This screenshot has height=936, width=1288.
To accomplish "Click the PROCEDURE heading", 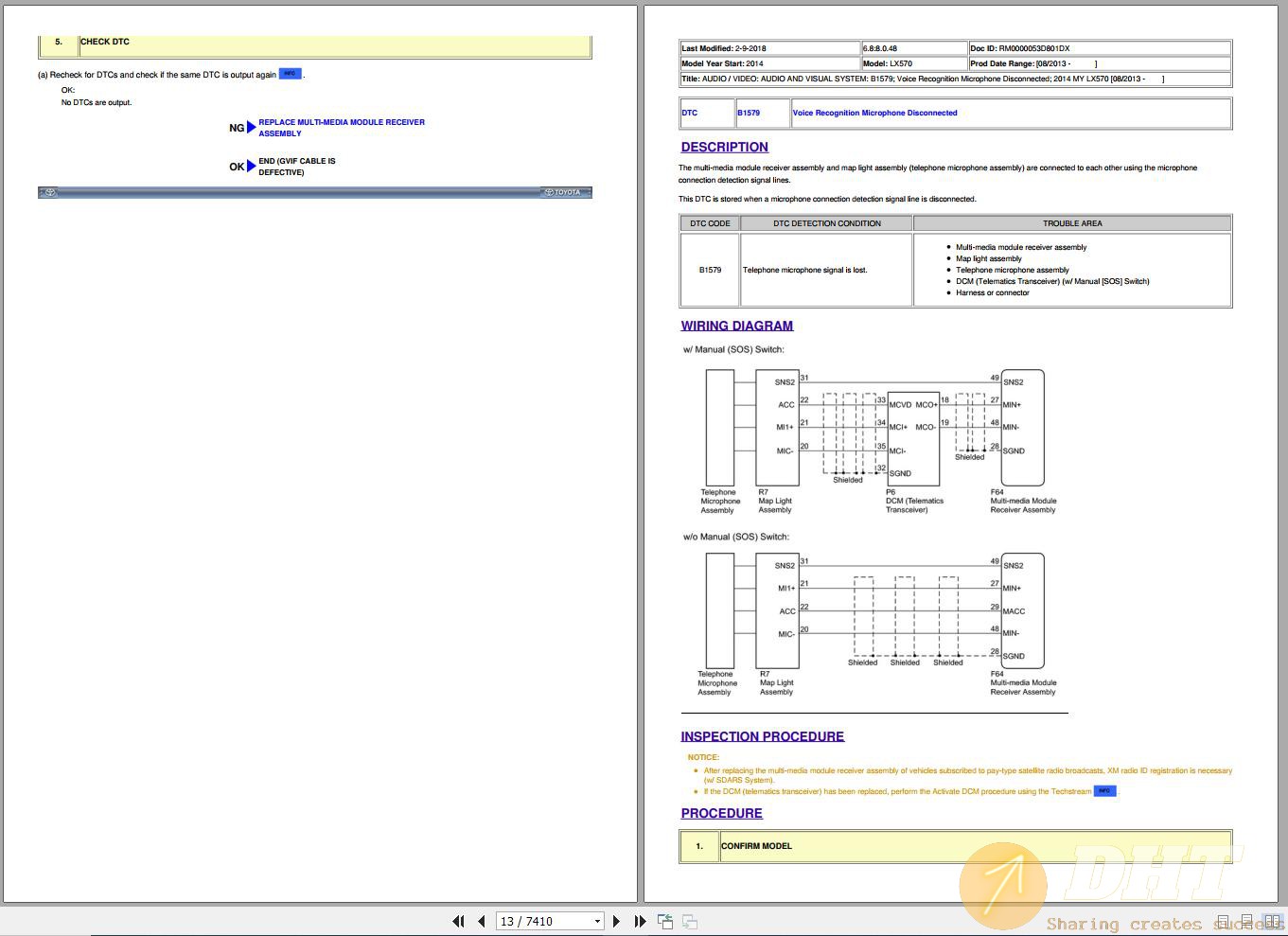I will point(722,813).
